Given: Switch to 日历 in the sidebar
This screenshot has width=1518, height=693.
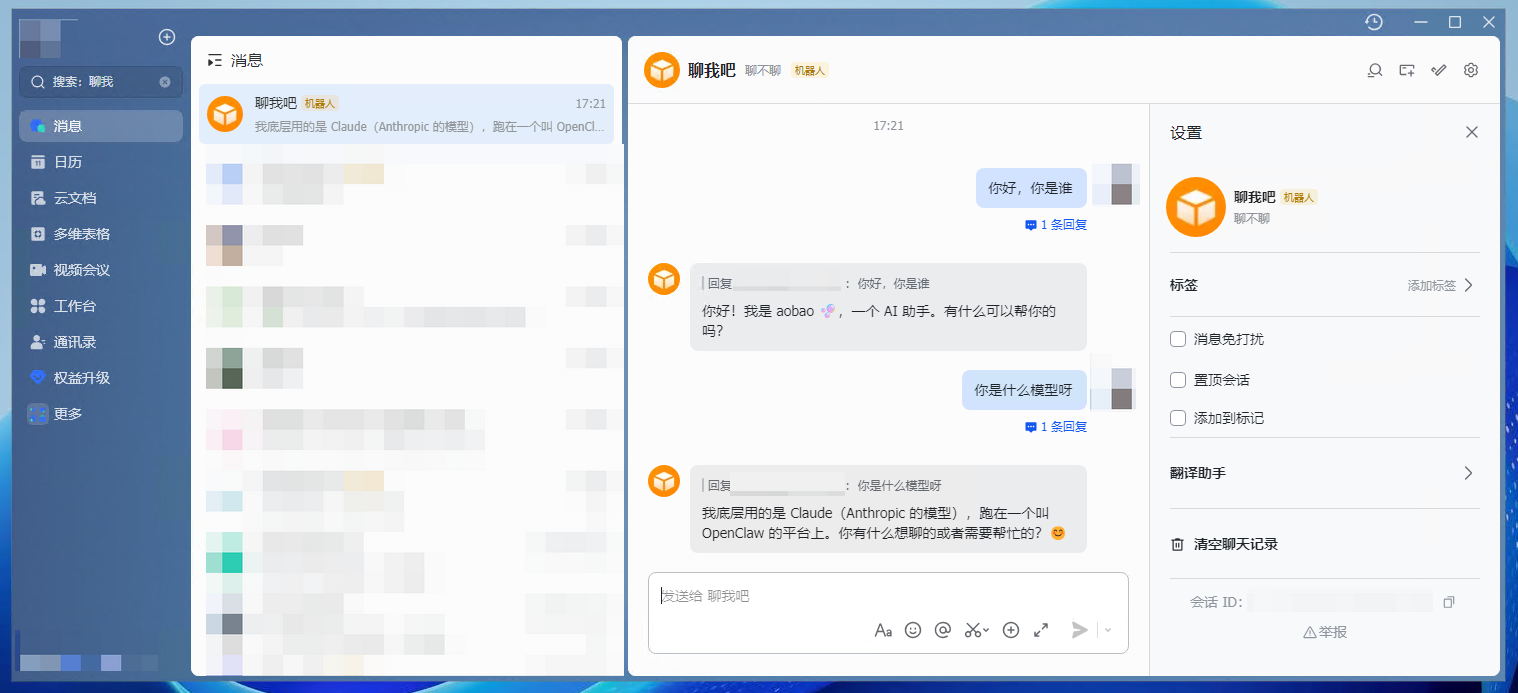Looking at the screenshot, I should coord(68,162).
